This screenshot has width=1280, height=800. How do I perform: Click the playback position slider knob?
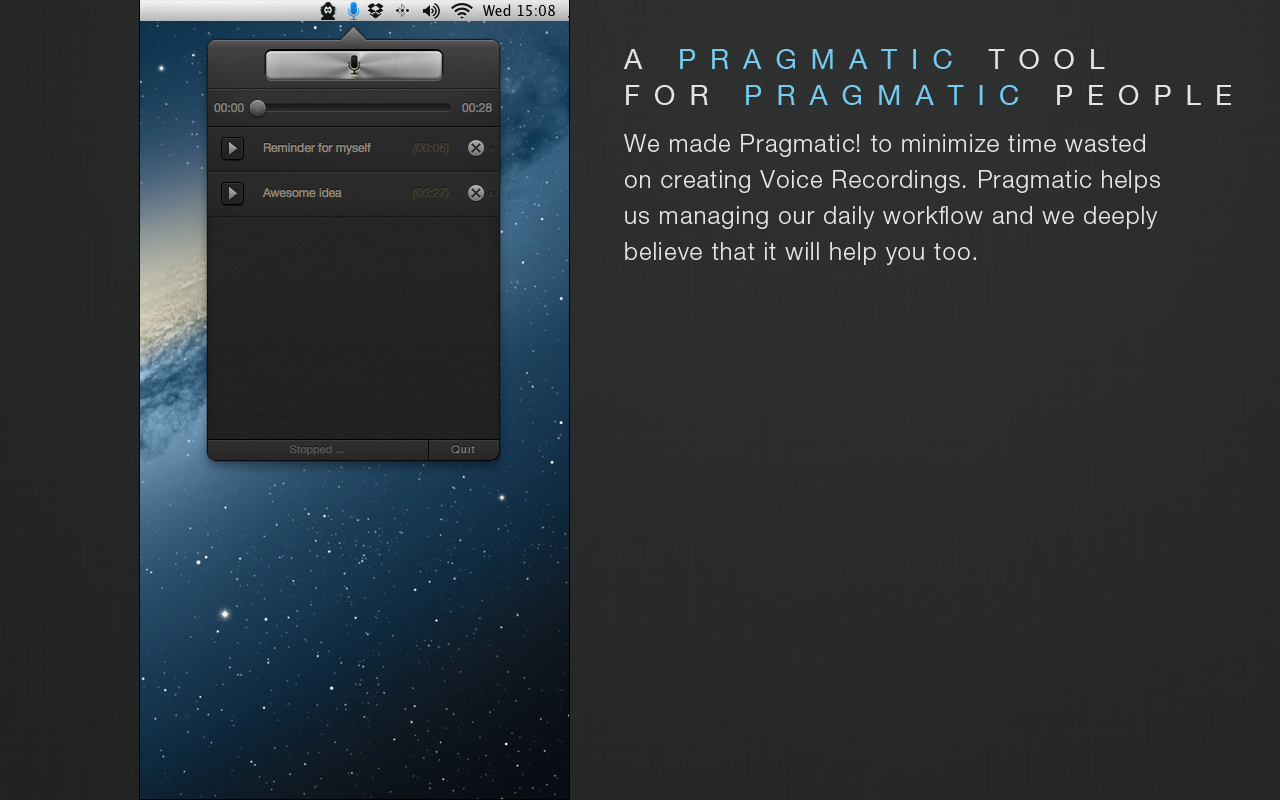click(258, 108)
